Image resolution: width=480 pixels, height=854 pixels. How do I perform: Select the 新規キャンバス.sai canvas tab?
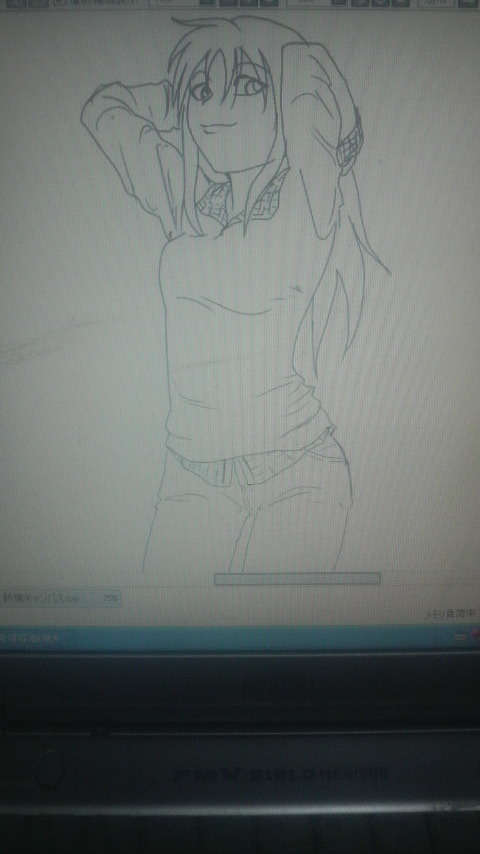click(x=41, y=598)
